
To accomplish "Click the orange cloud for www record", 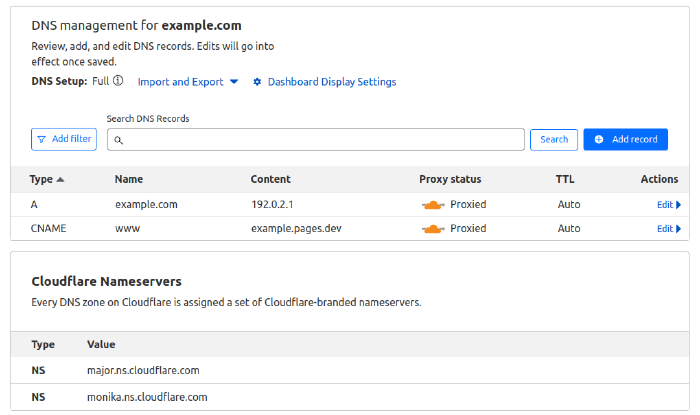I will tap(432, 228).
